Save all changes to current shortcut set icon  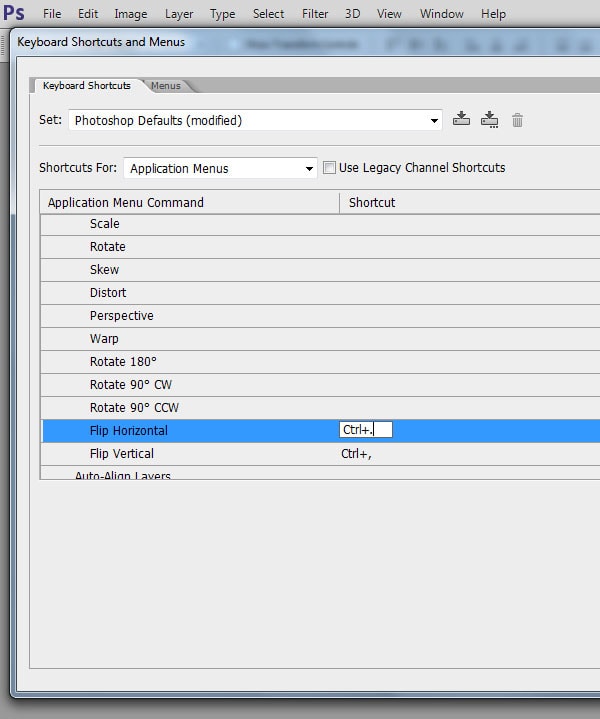pos(461,119)
